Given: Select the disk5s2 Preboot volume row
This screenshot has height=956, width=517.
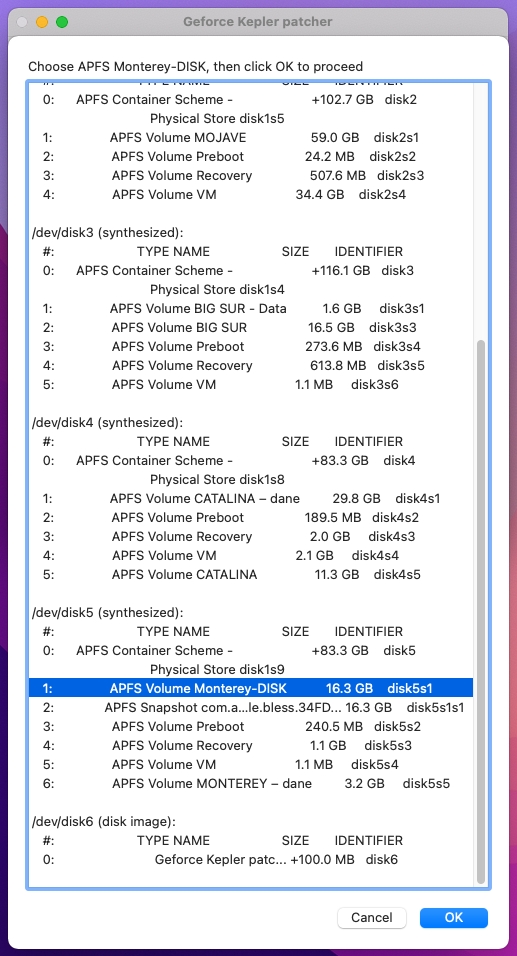Looking at the screenshot, I should 251,726.
